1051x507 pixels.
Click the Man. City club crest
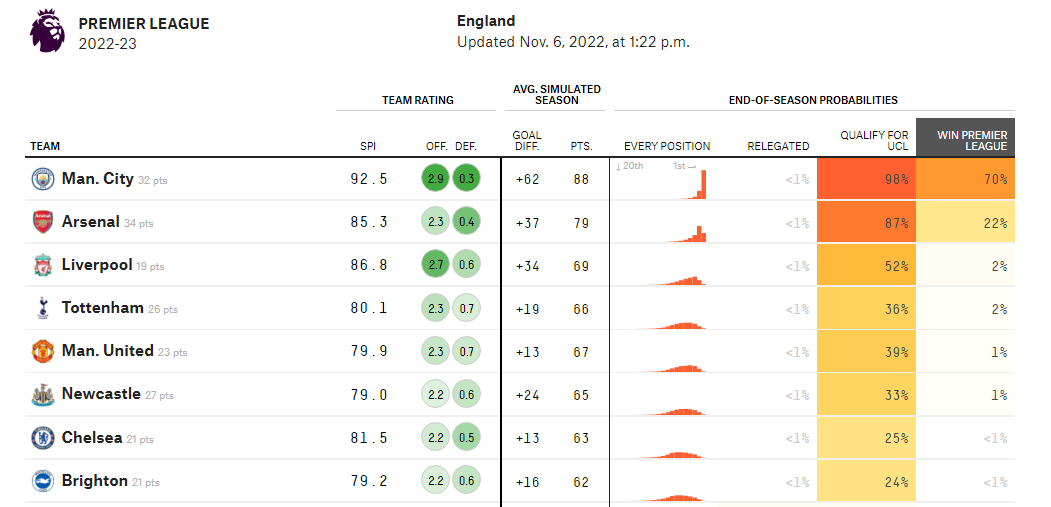tap(43, 179)
